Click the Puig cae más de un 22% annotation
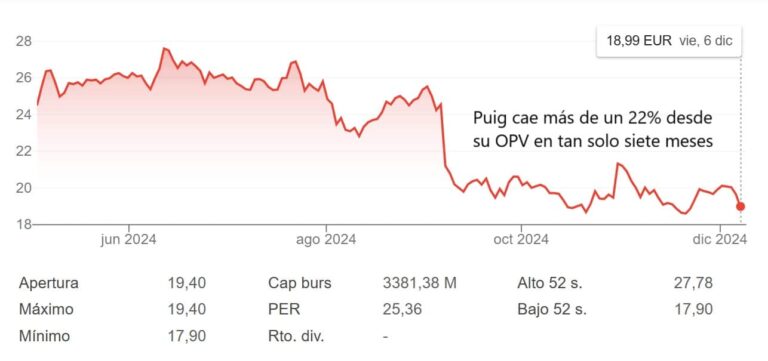The width and height of the screenshot is (768, 361). coord(593,130)
